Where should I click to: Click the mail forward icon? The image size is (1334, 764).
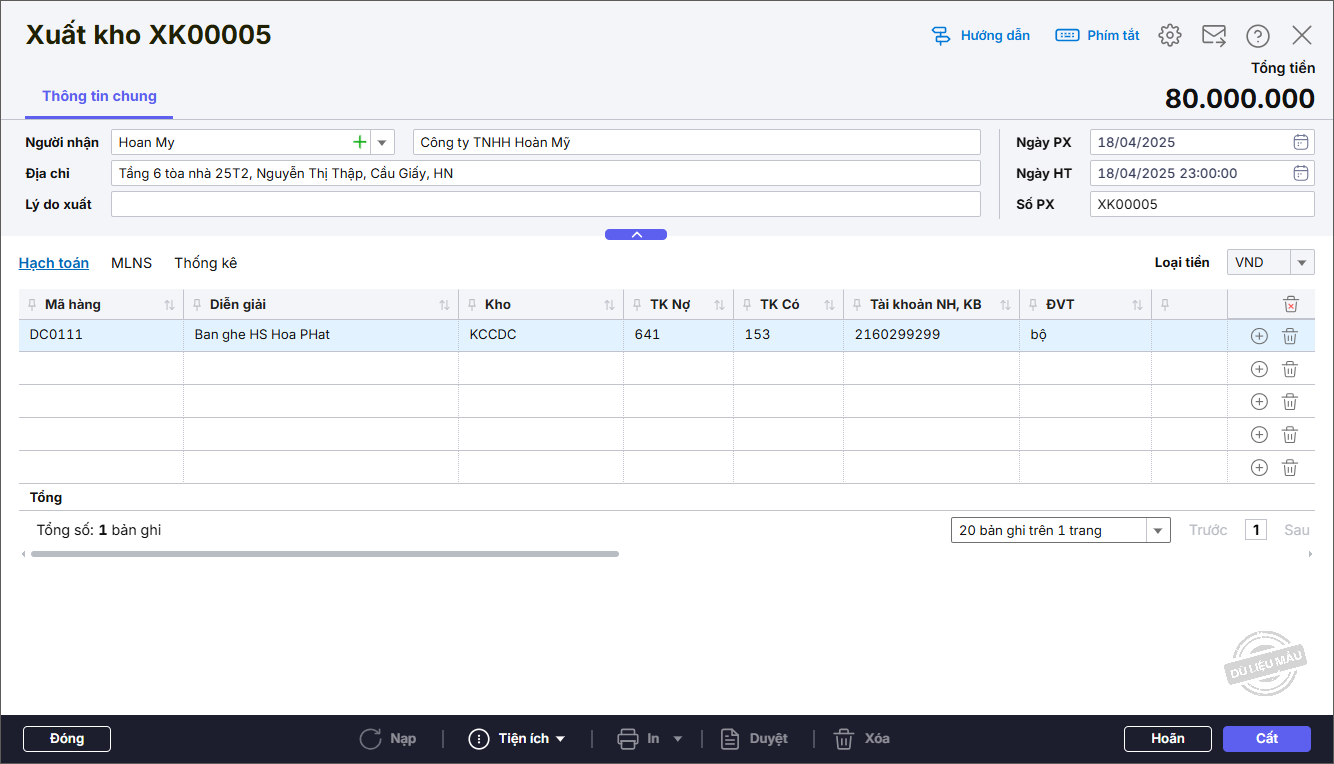click(1213, 36)
